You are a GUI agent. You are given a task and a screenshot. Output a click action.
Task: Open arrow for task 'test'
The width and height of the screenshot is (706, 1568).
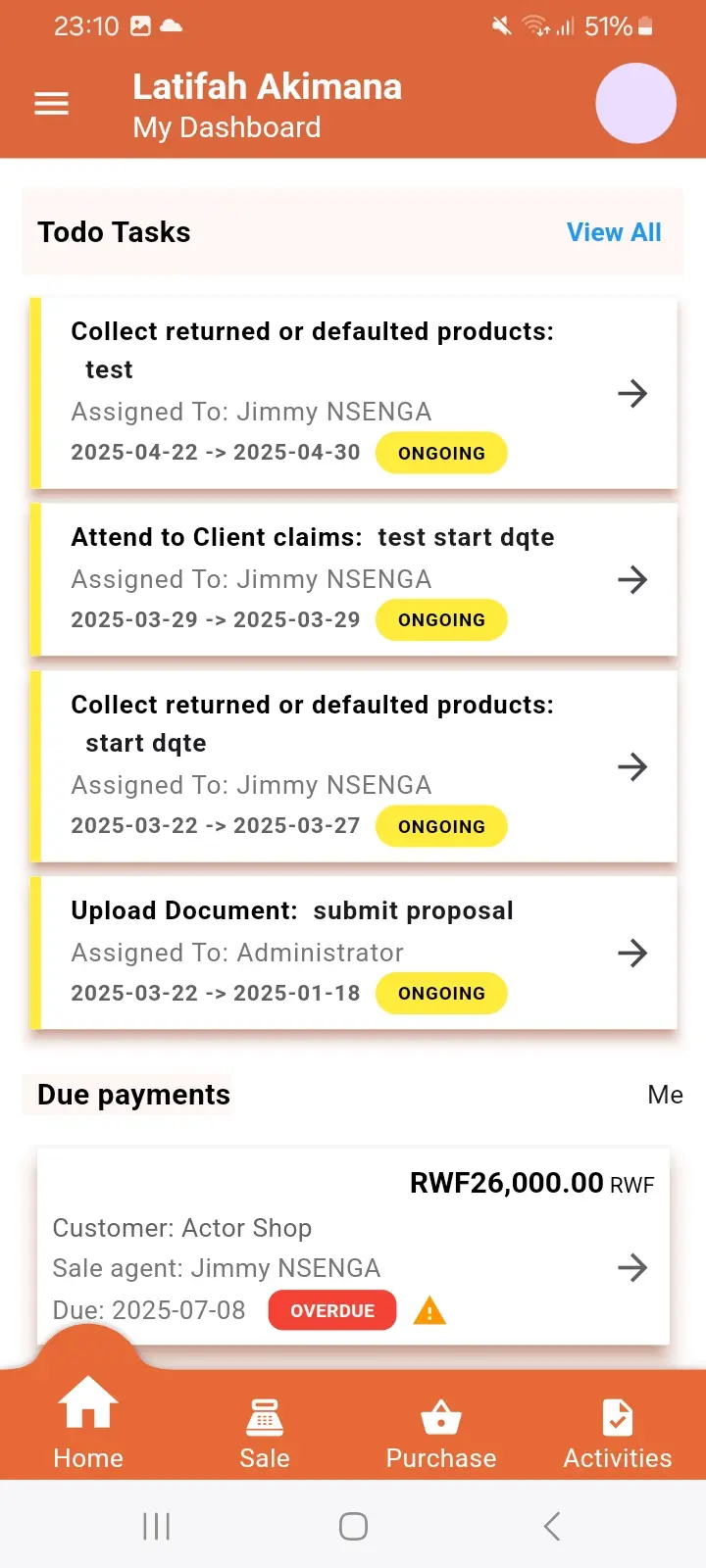coord(632,393)
